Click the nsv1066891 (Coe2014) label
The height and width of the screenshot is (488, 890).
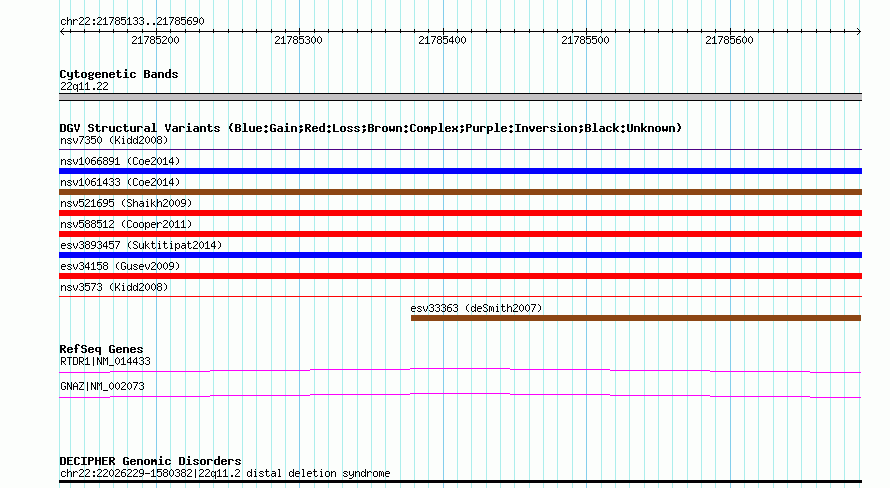[120, 161]
